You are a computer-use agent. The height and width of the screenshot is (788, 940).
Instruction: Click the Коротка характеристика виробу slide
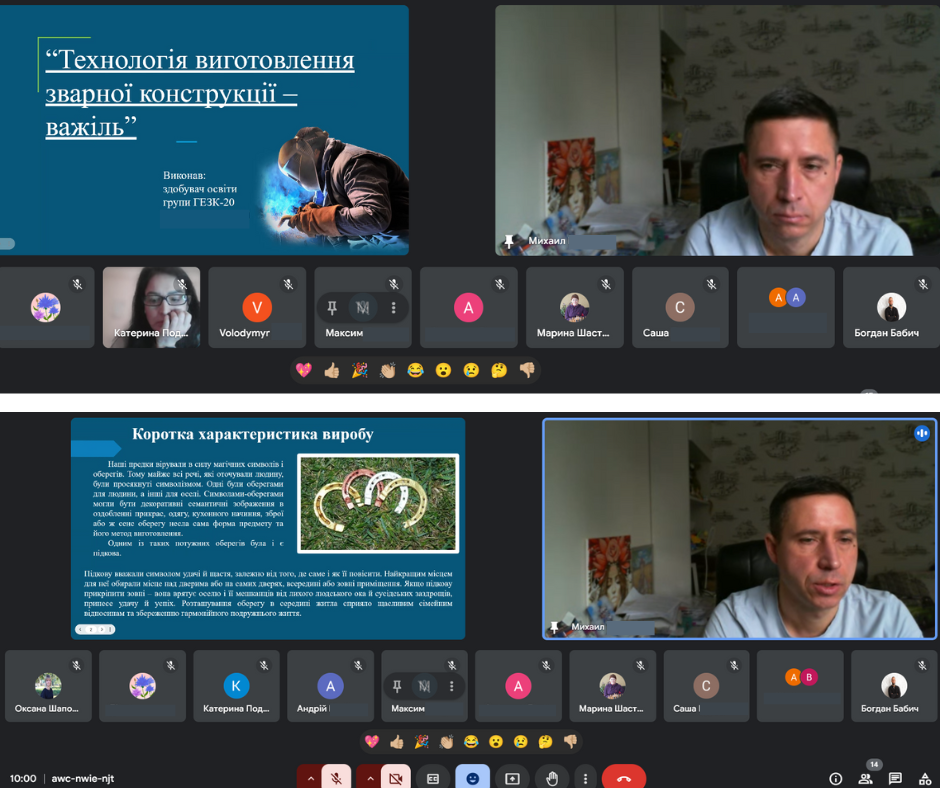pyautogui.click(x=268, y=528)
